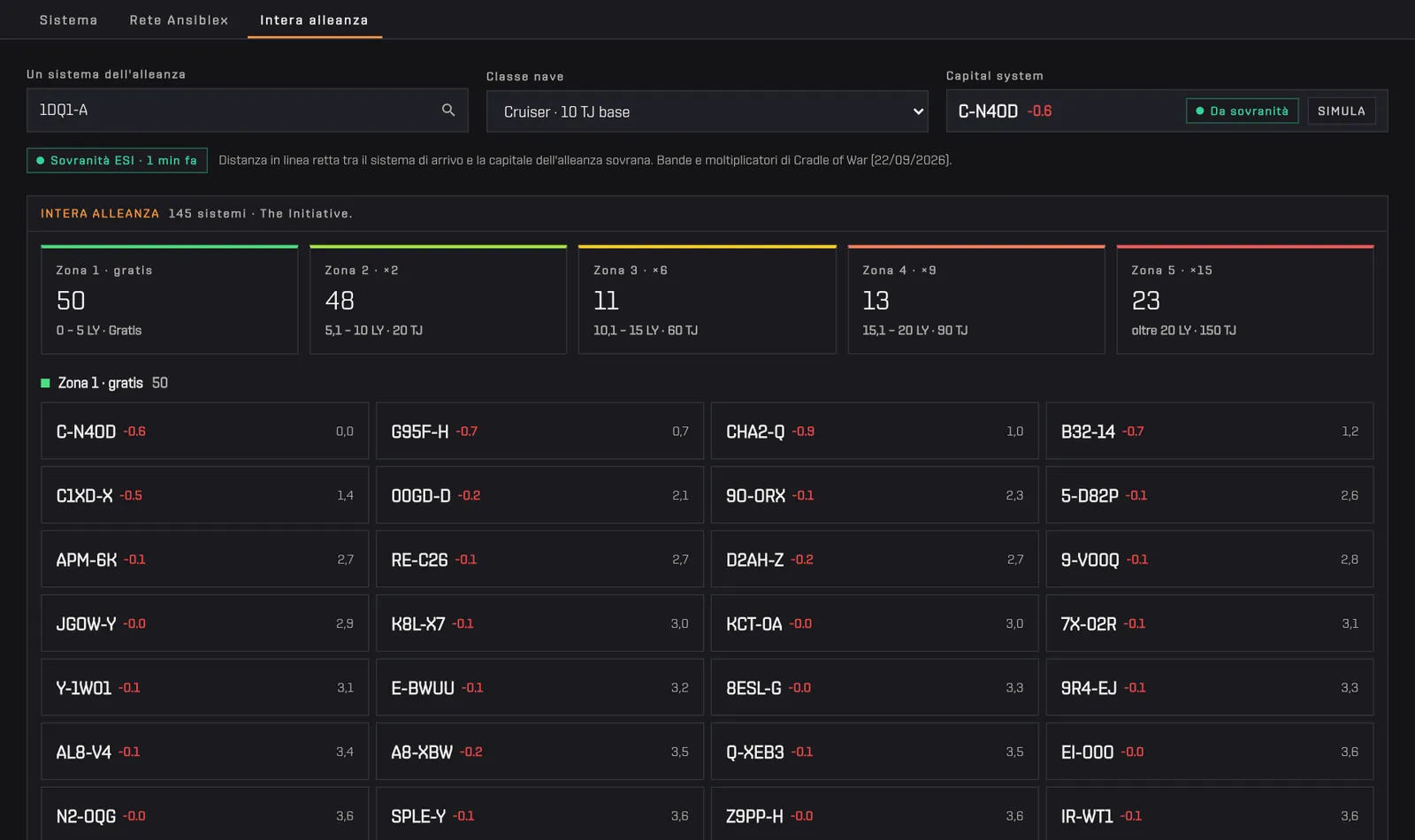Open the 5-D82P system entry

coord(1210,495)
